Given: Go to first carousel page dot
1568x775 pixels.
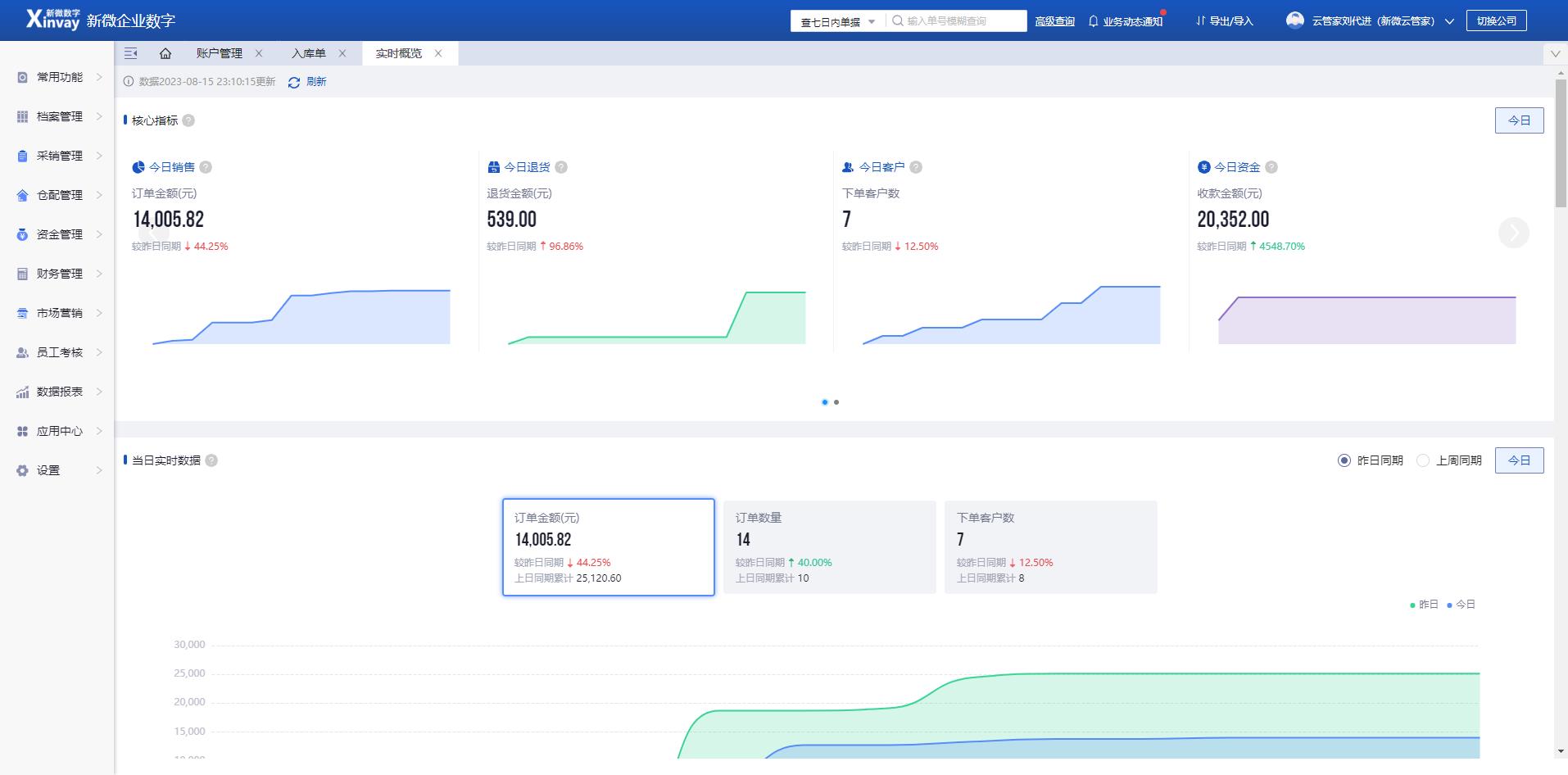Looking at the screenshot, I should (824, 402).
